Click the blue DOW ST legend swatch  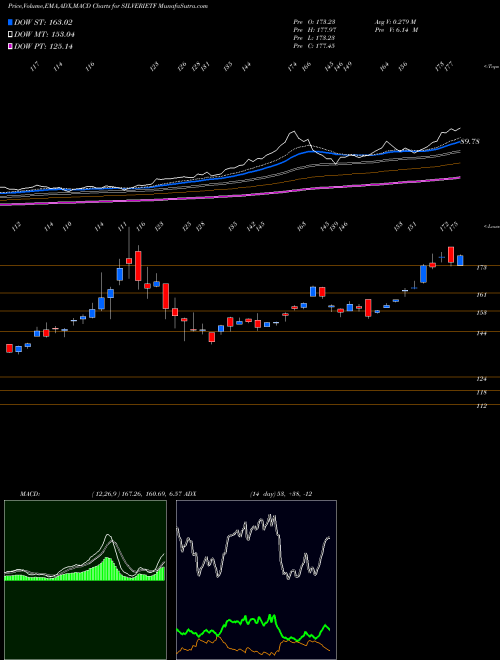[10, 22]
